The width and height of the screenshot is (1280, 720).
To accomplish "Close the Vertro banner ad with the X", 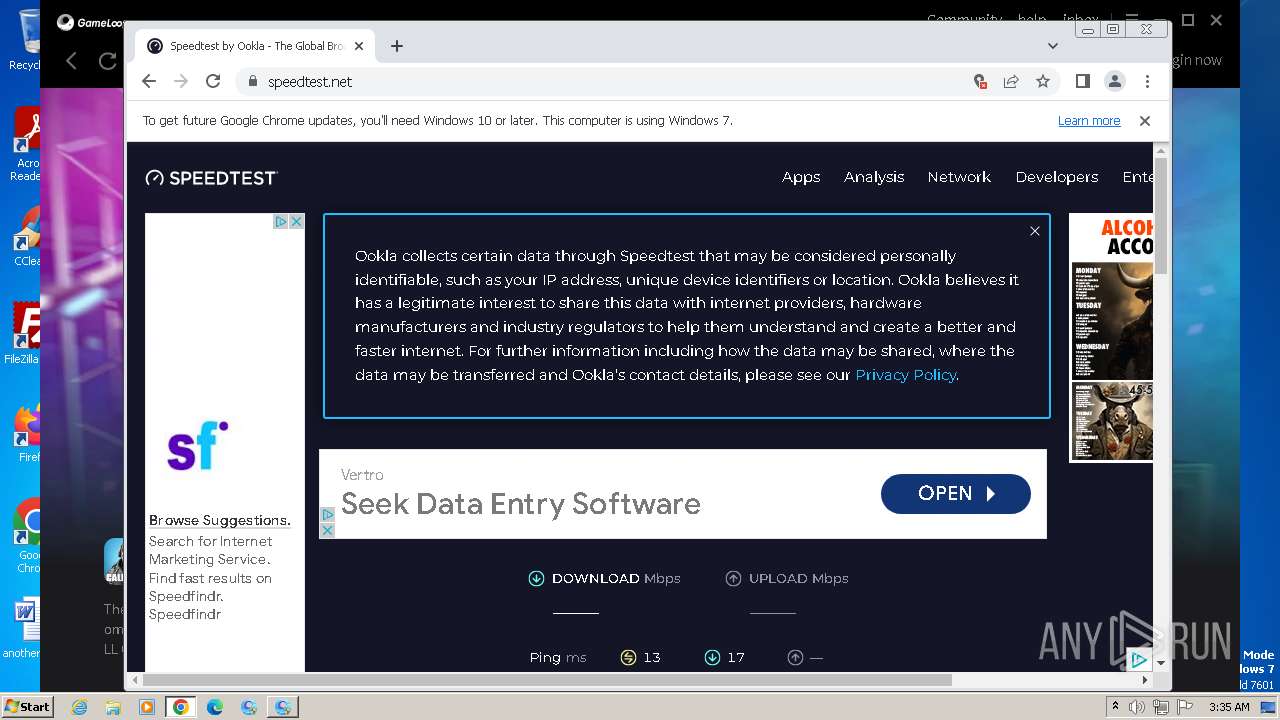I will (327, 529).
